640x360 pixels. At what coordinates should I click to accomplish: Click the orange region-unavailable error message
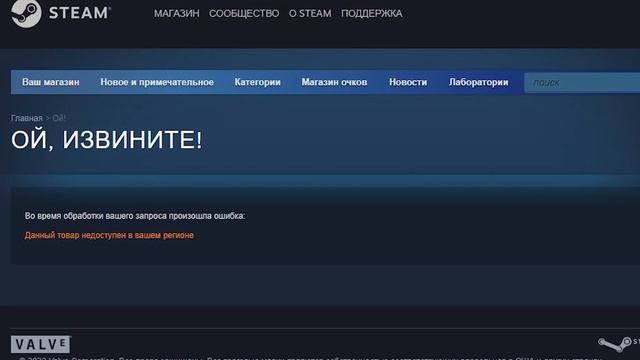[x=109, y=235]
